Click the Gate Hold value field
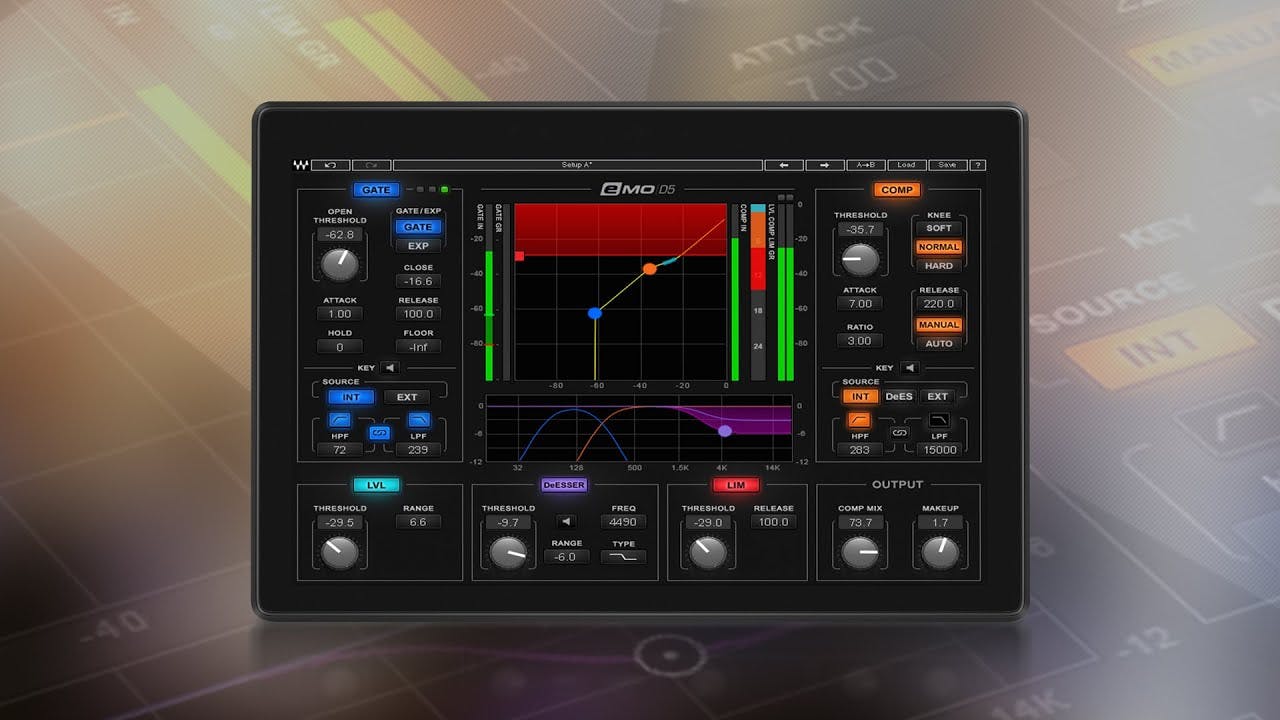 (339, 347)
